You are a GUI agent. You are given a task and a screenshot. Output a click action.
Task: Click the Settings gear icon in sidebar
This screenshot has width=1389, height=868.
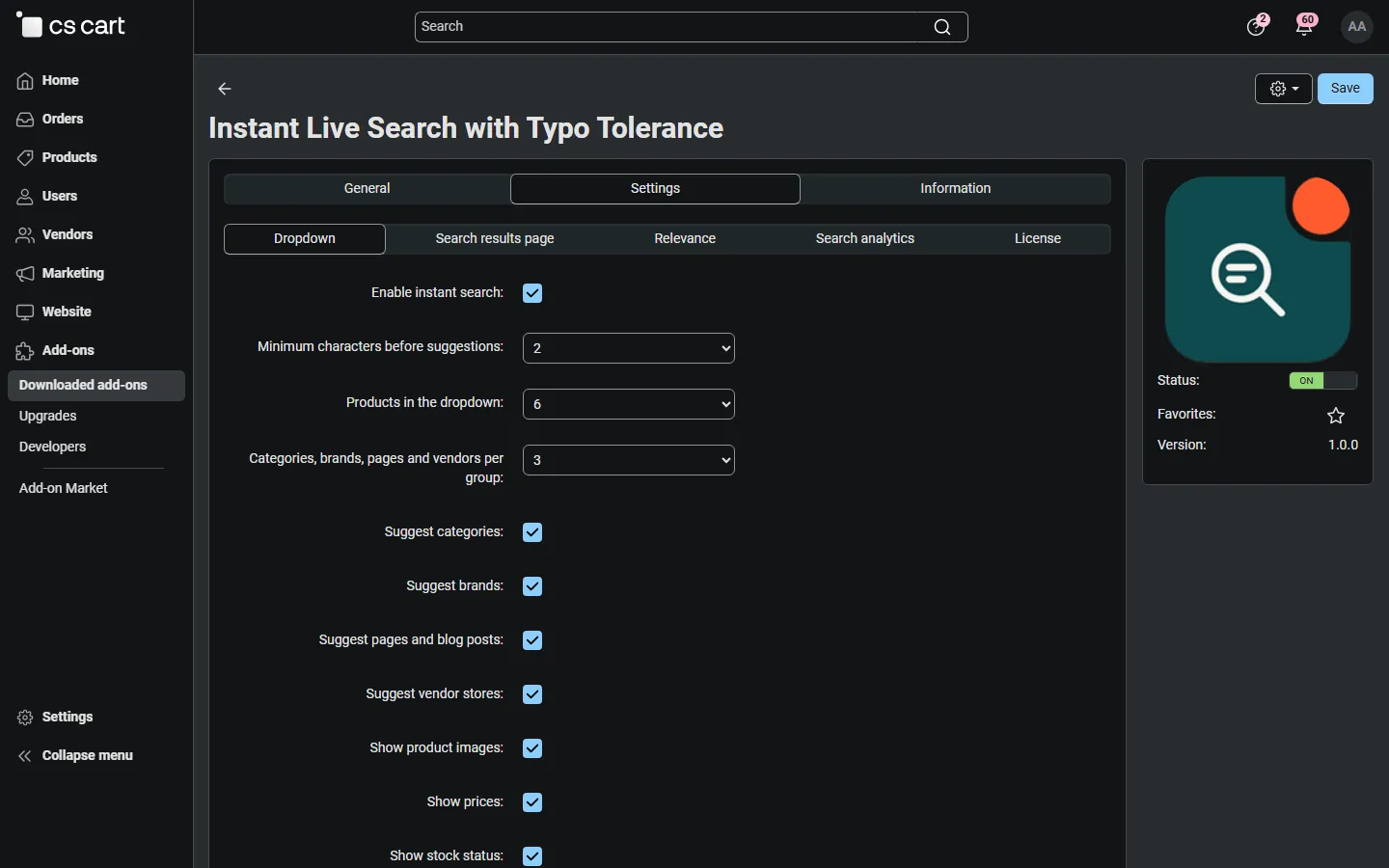coord(25,718)
